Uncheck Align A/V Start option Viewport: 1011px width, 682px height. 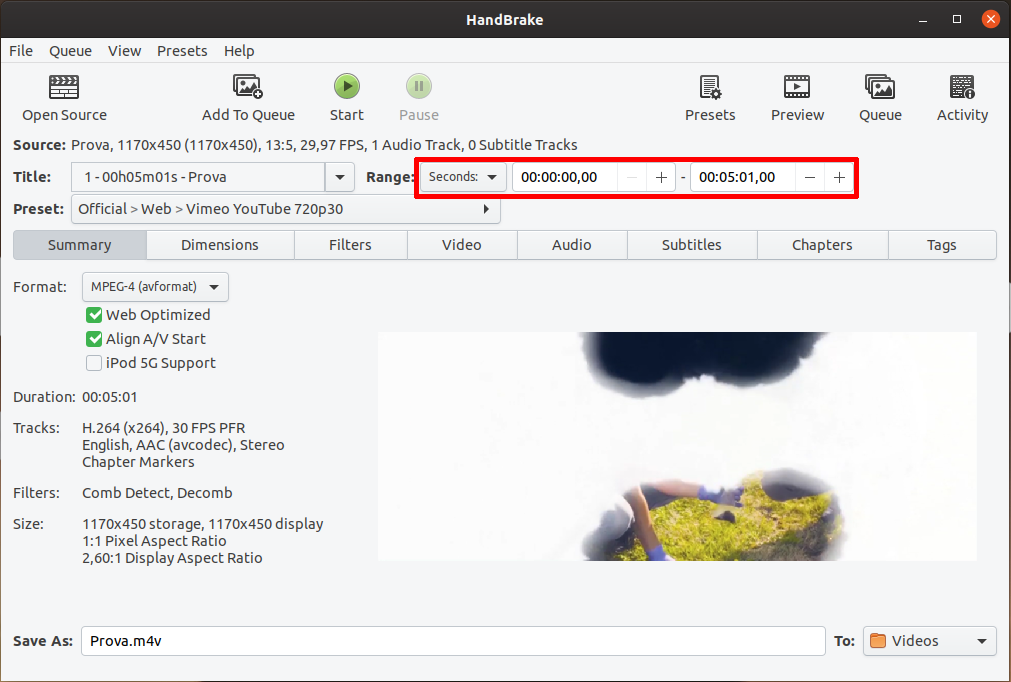coord(95,339)
